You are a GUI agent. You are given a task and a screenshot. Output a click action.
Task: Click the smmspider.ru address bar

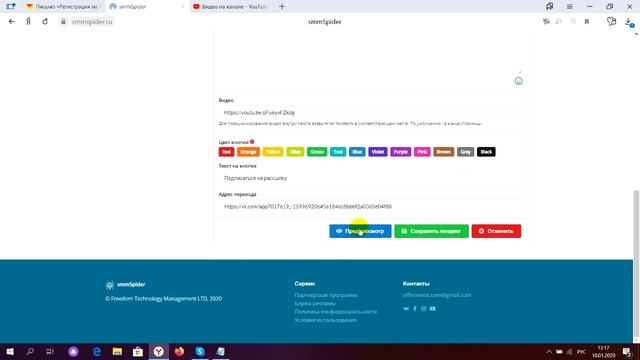[x=92, y=22]
